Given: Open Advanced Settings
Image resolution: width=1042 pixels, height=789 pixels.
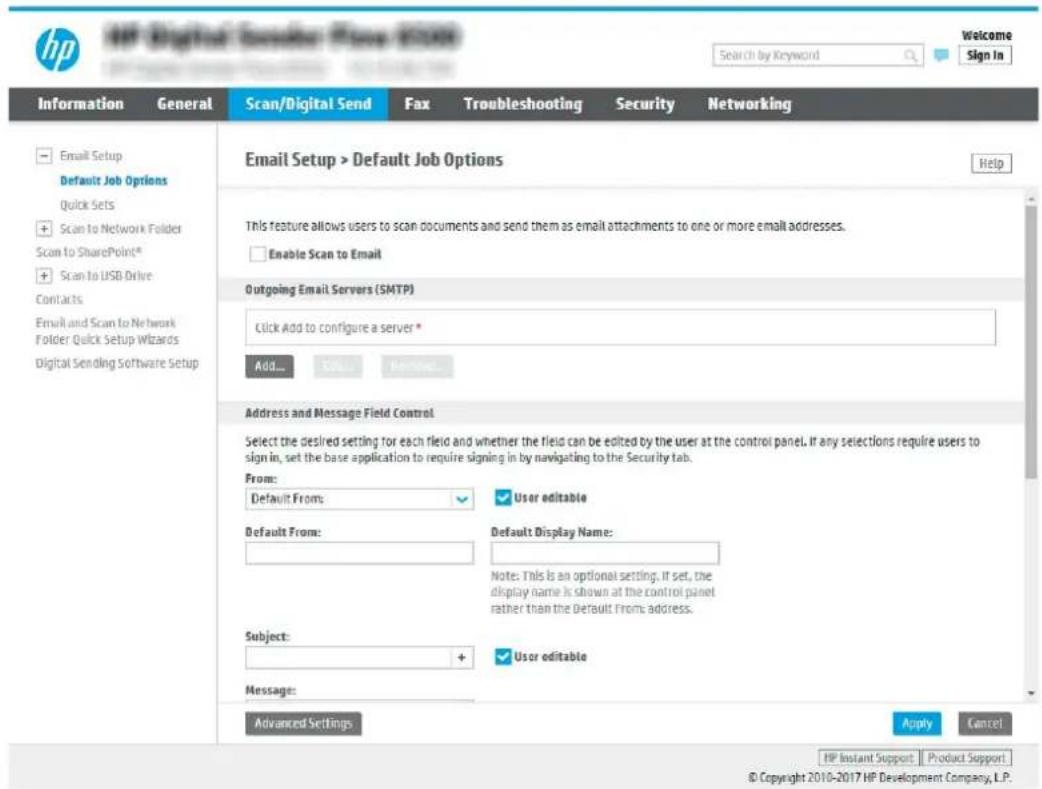Looking at the screenshot, I should (303, 723).
